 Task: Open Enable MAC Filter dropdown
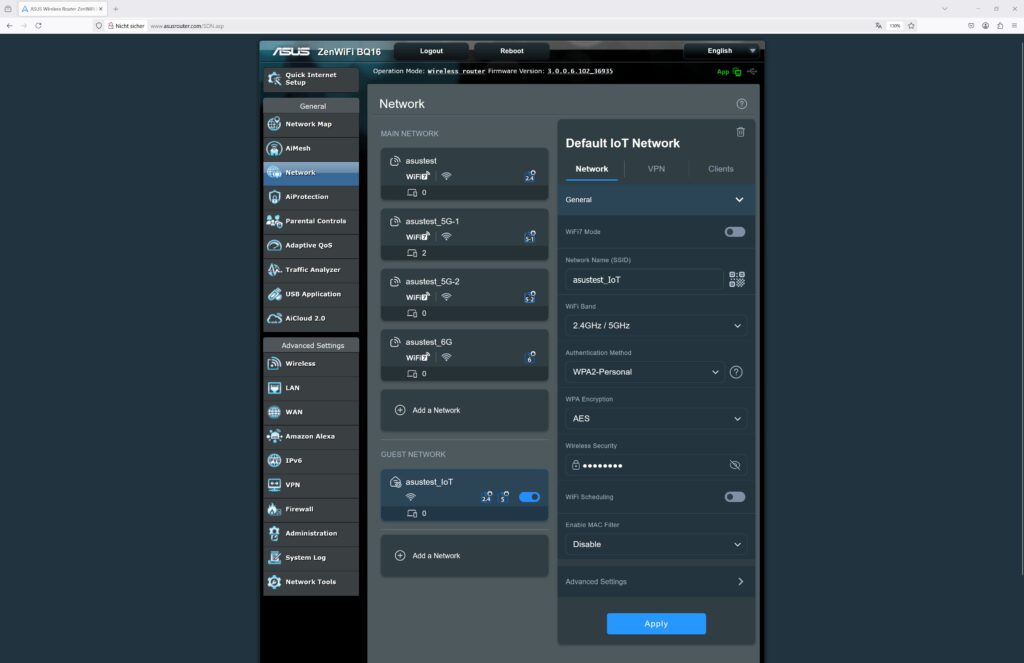tap(656, 544)
